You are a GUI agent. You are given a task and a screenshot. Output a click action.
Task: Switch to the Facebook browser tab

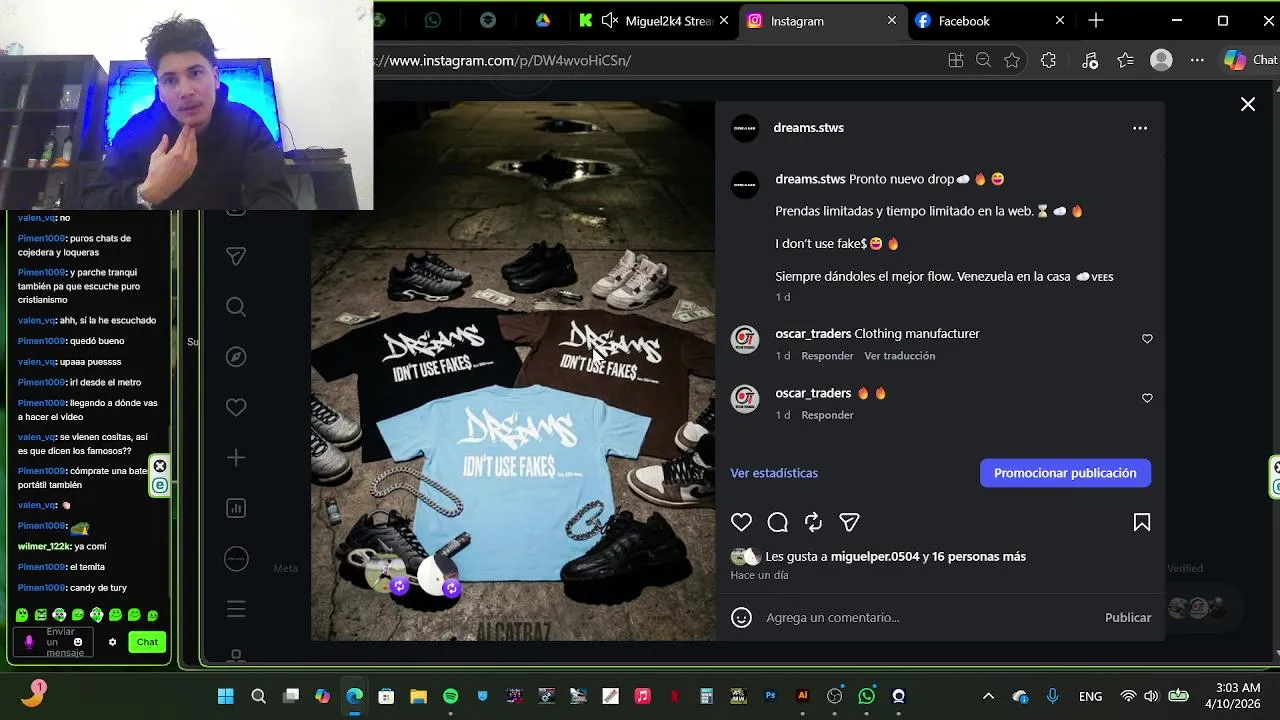(x=990, y=21)
